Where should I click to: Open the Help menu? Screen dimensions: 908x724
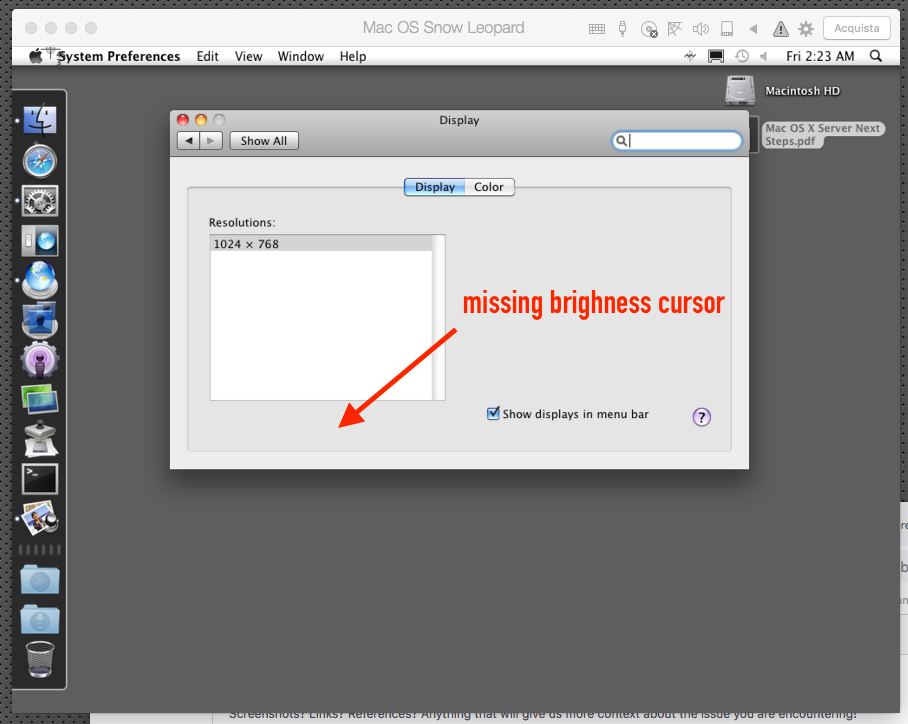click(353, 56)
